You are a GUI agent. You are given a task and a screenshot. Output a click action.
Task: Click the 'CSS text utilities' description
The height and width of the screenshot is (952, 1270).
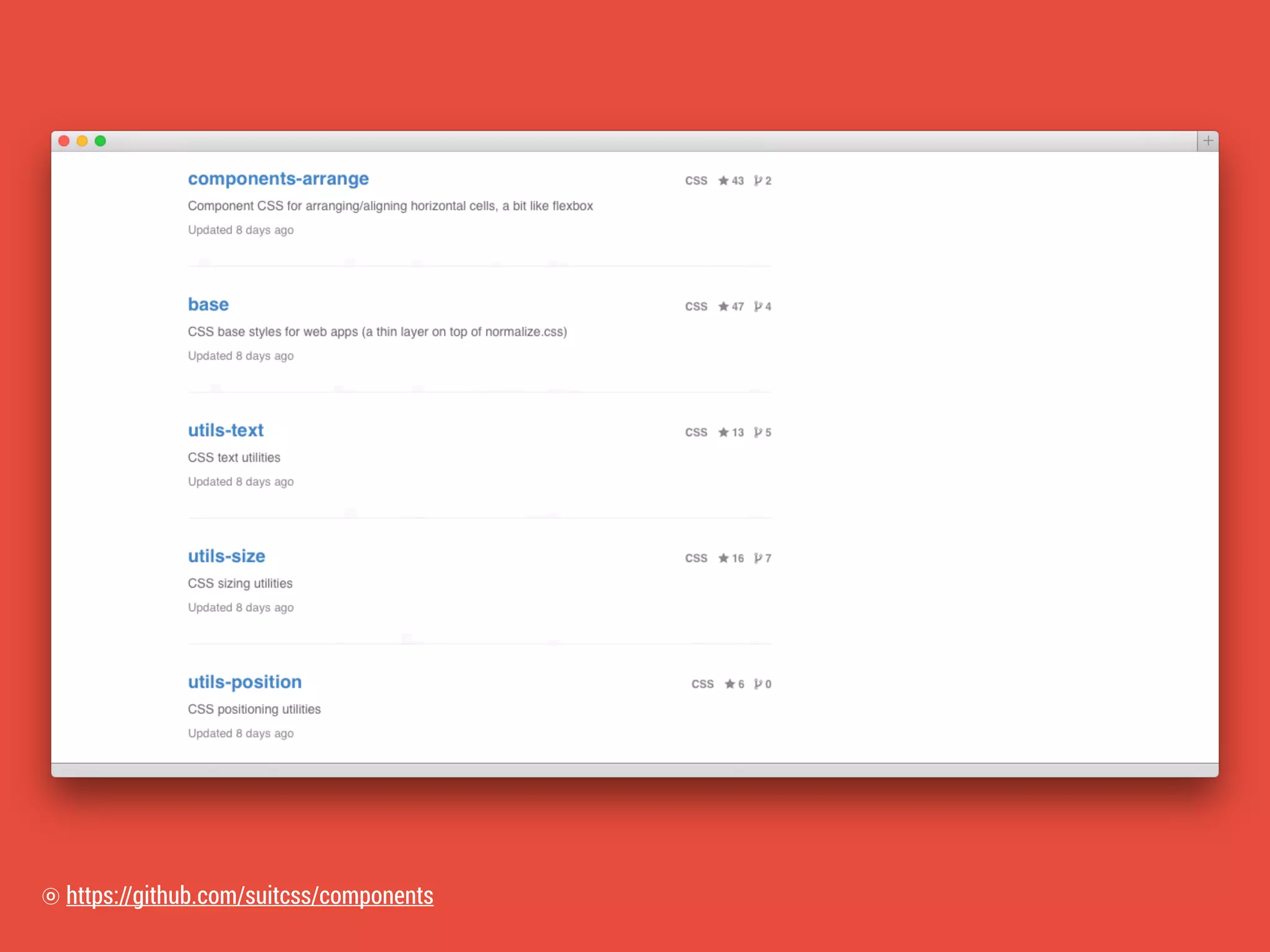pos(234,457)
